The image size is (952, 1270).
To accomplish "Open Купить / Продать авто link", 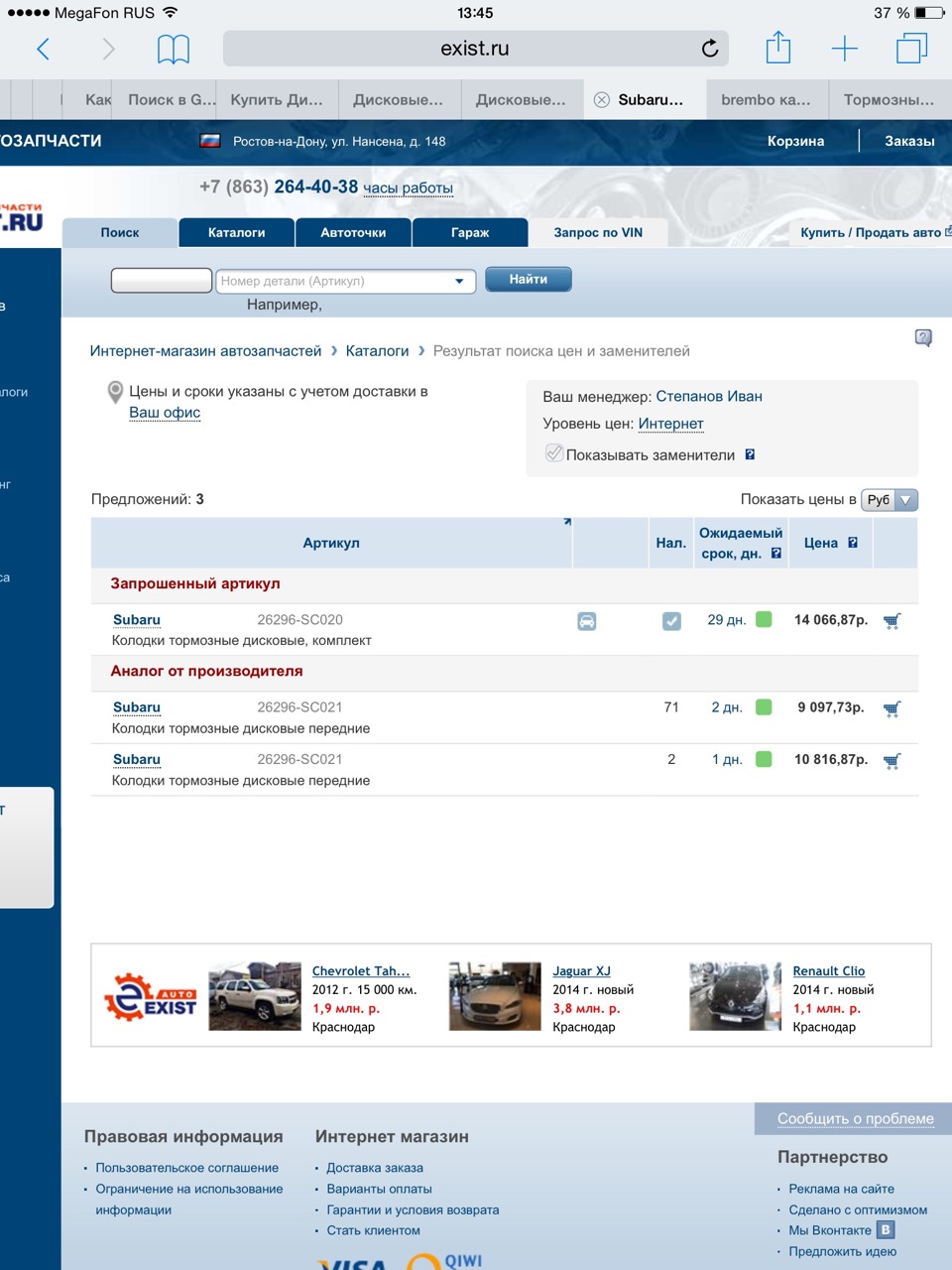I will [x=871, y=232].
